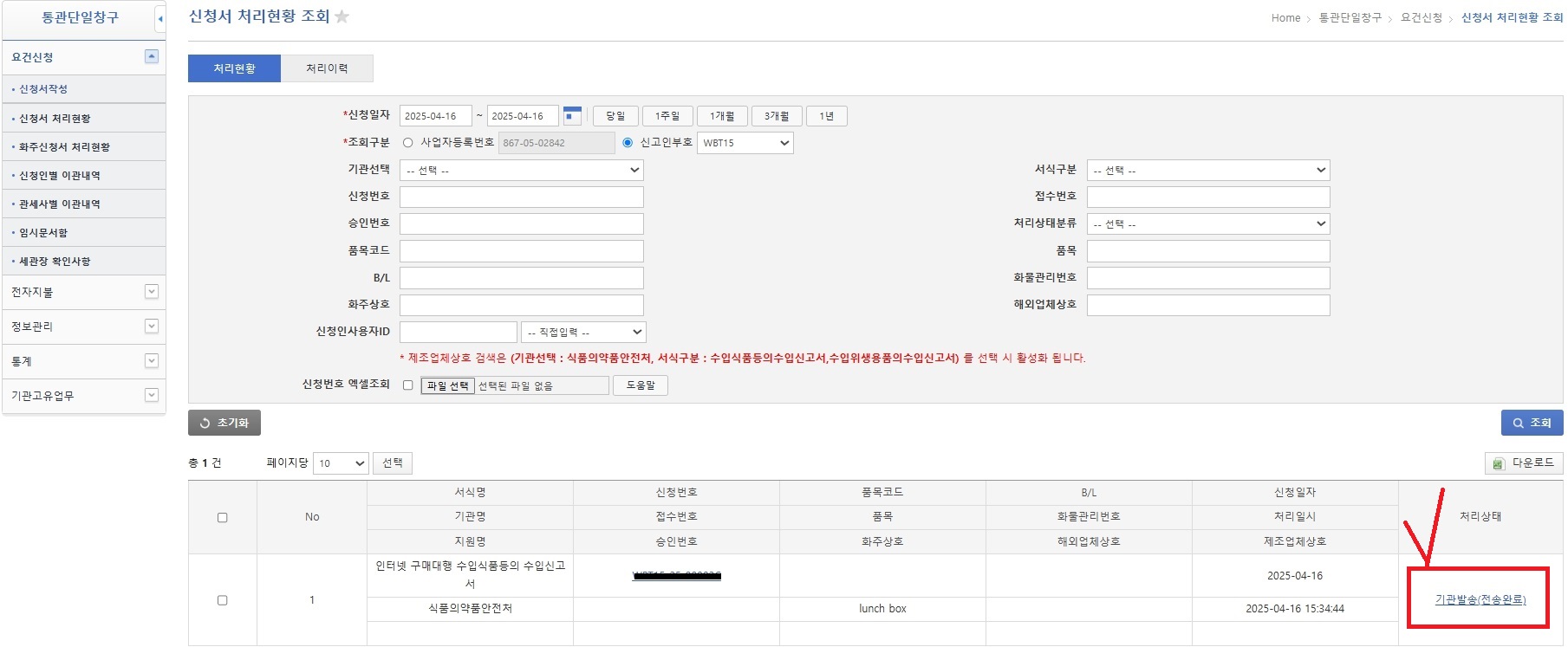This screenshot has height=647, width=1568.
Task: Open the 신고인부호 WBT15 dropdown
Action: pyautogui.click(x=745, y=143)
